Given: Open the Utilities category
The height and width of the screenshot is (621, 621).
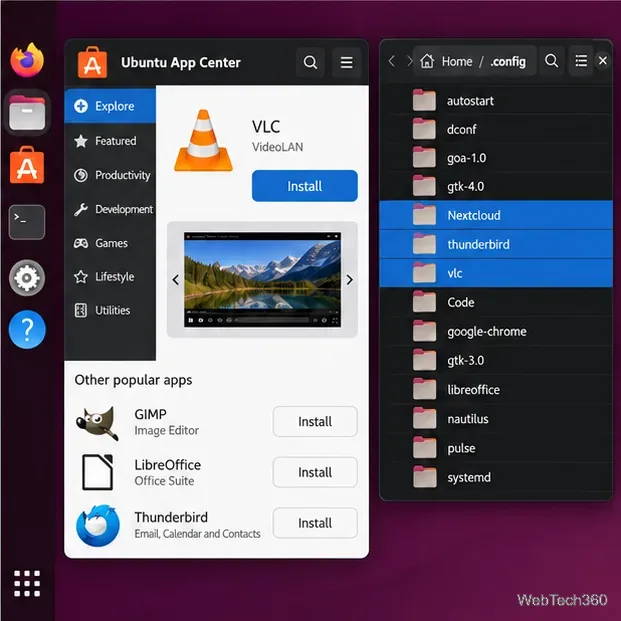Looking at the screenshot, I should 110,310.
